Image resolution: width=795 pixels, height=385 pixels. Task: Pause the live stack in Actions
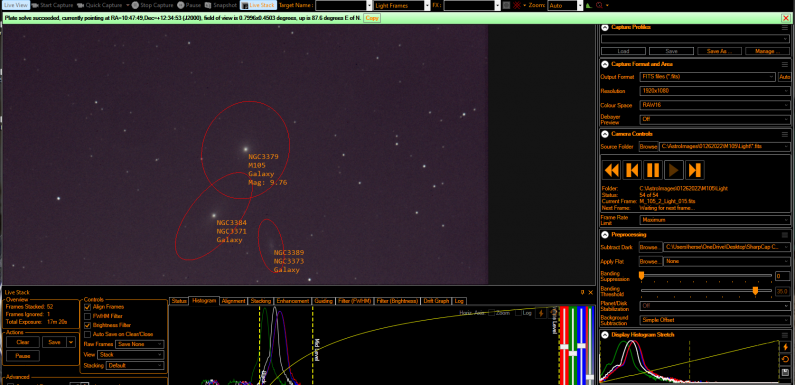(x=23, y=356)
